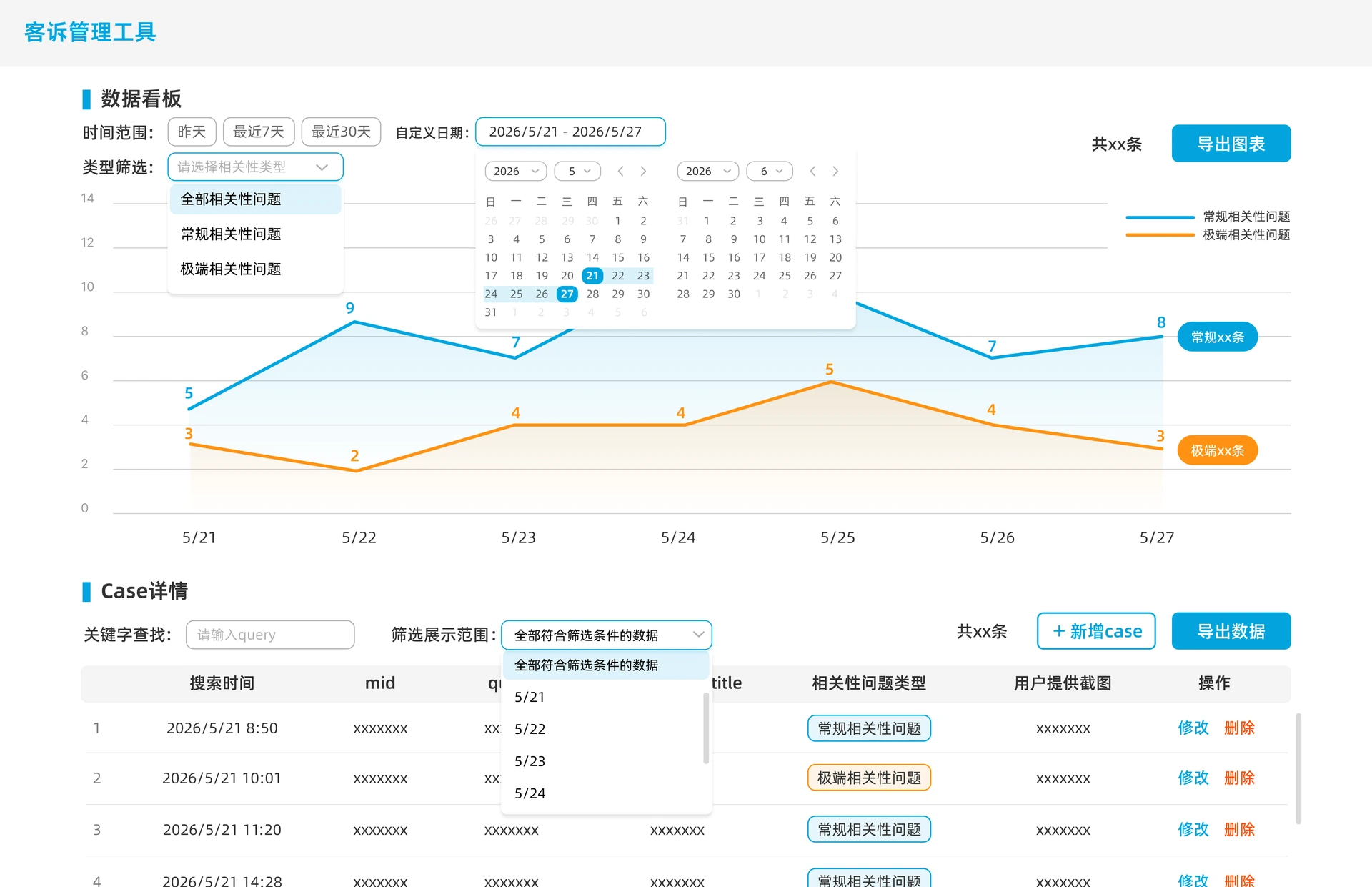Click the 昨天 time range button
The width and height of the screenshot is (1372, 887).
(x=192, y=132)
